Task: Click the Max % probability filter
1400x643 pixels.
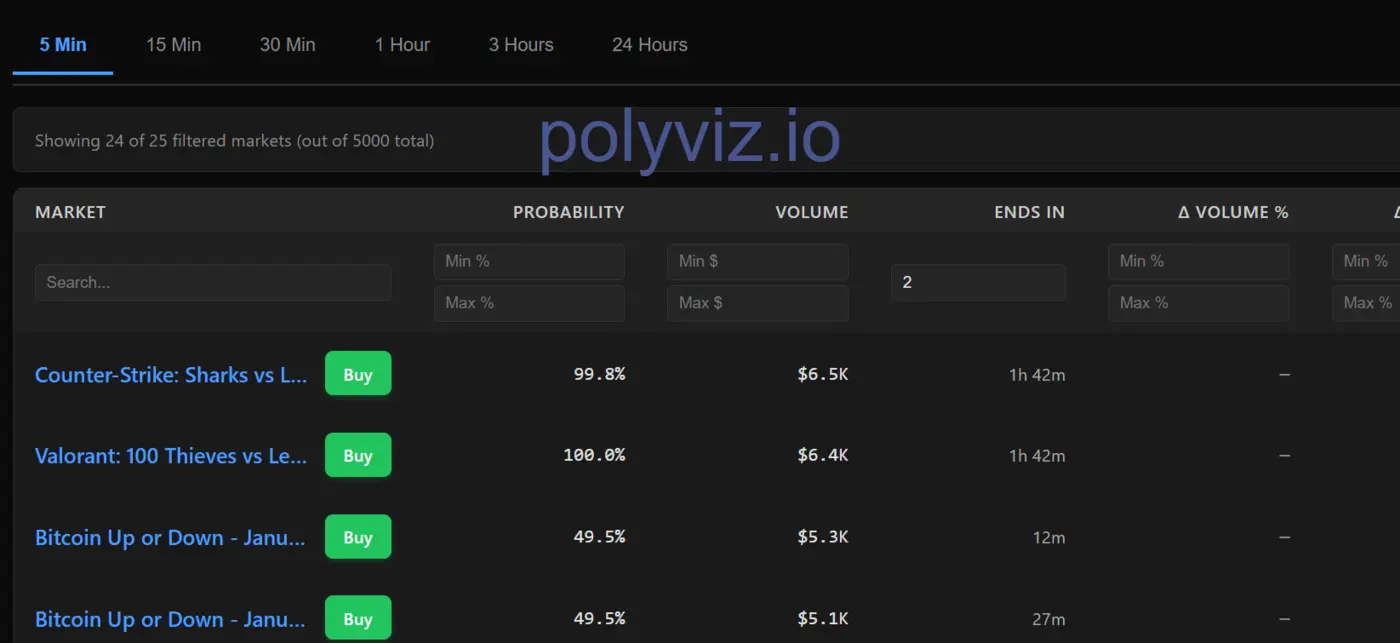Action: point(529,303)
